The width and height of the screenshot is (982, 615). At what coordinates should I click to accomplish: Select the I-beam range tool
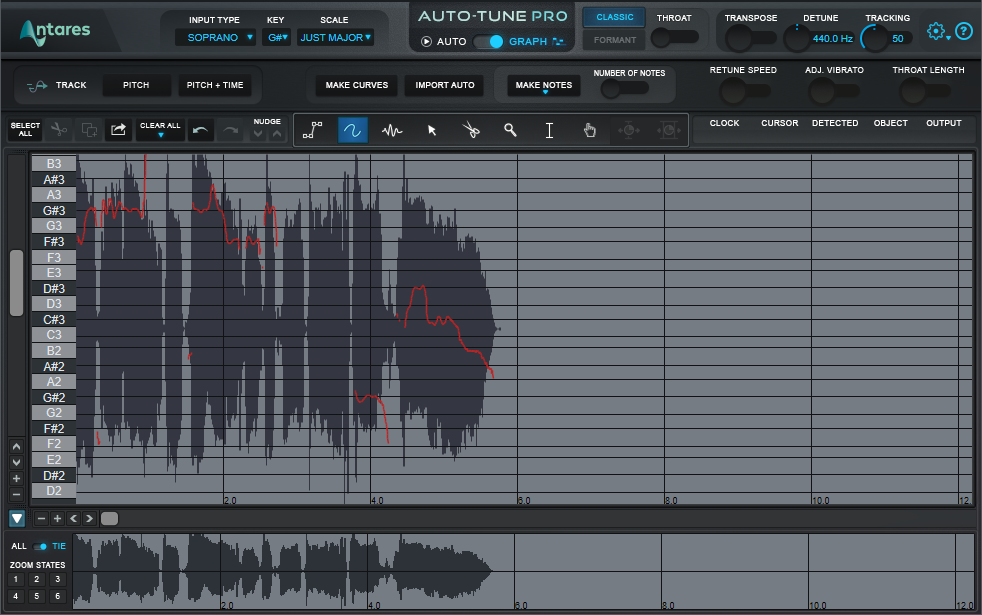click(549, 130)
